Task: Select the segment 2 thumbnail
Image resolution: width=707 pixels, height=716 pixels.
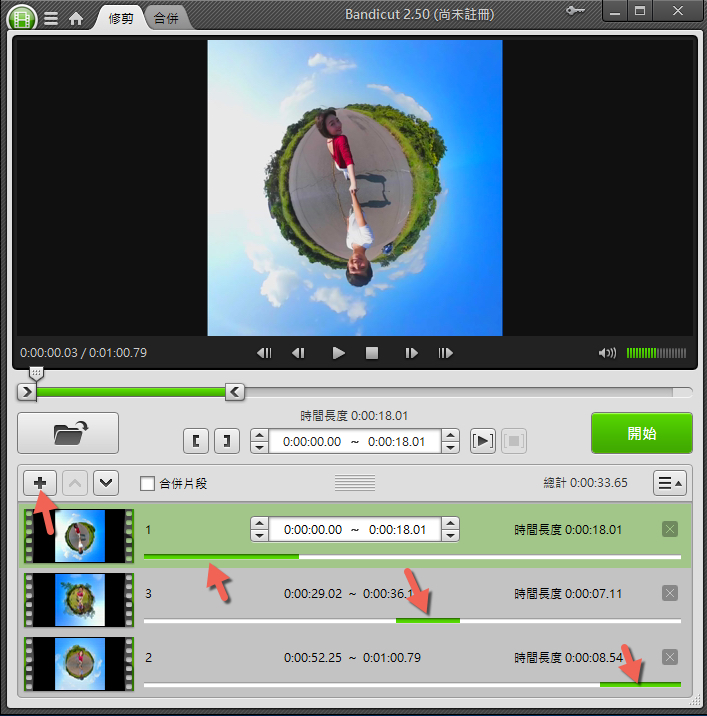Action: point(79,663)
